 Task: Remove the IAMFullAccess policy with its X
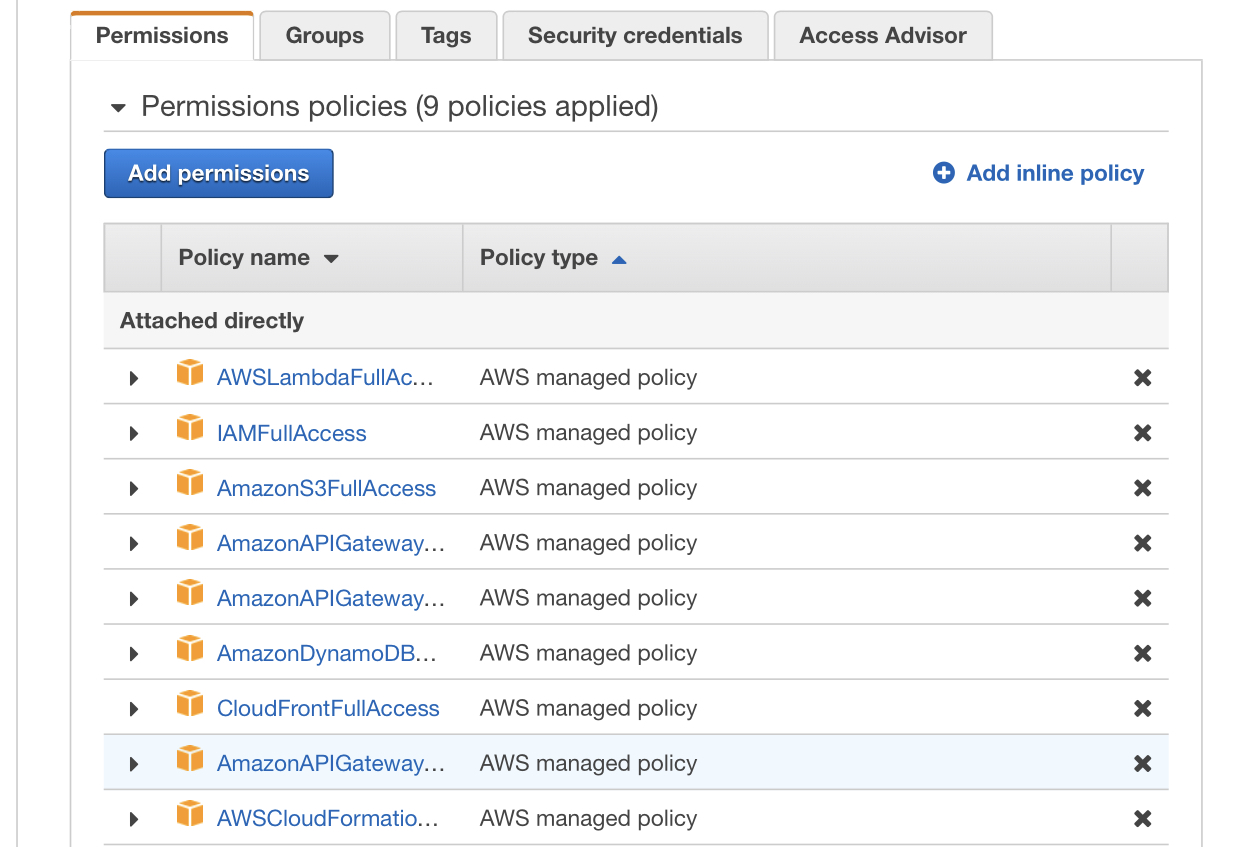(1142, 433)
